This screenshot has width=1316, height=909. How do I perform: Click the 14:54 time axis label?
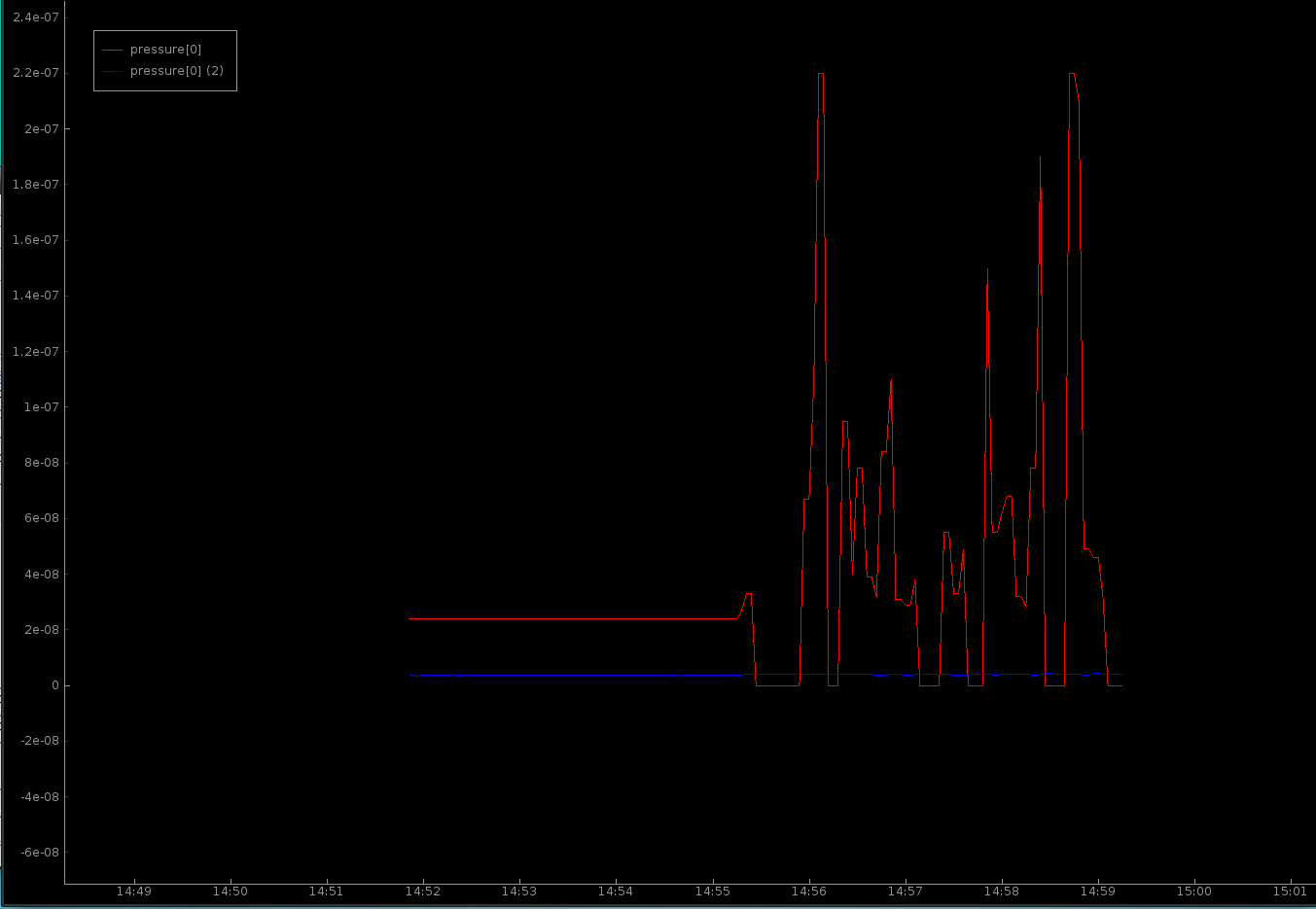pos(616,891)
